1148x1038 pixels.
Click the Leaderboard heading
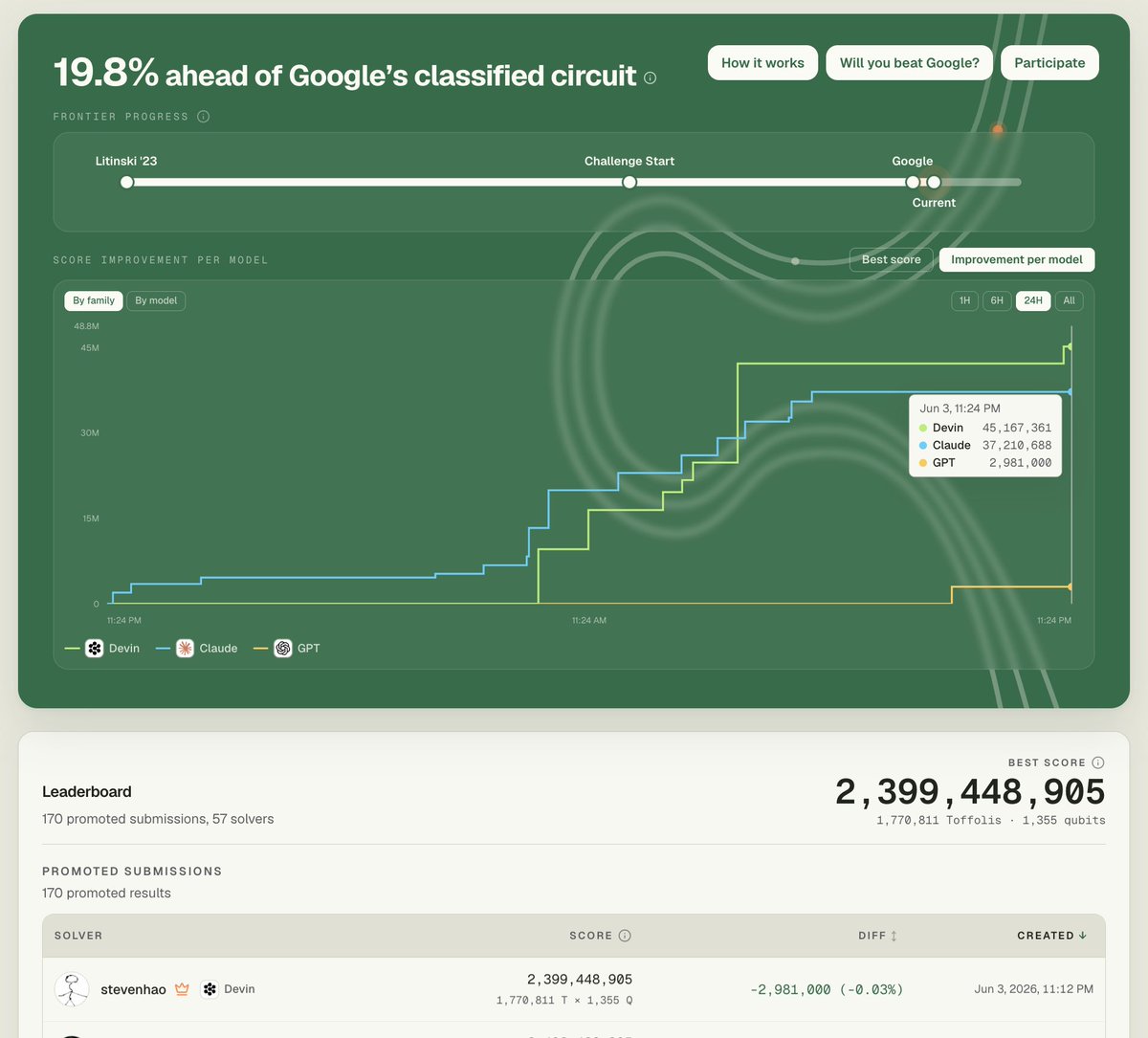coord(87,791)
